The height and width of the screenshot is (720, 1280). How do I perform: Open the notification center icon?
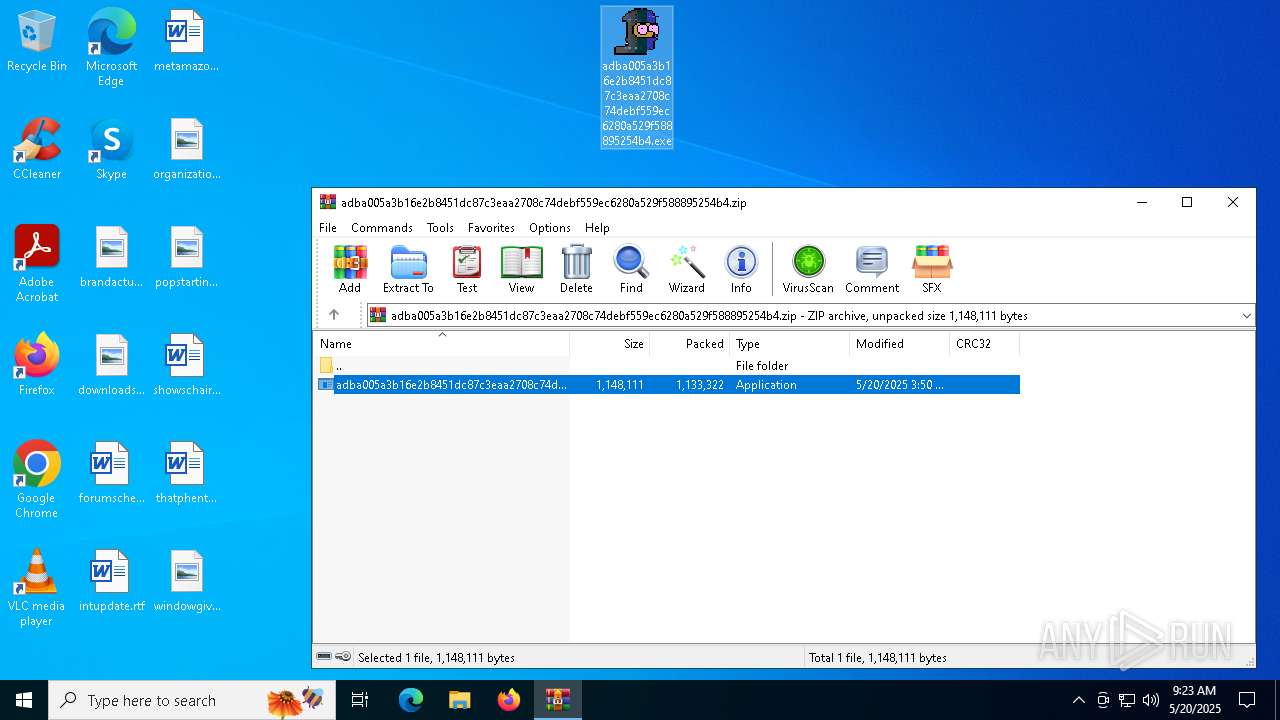1247,700
